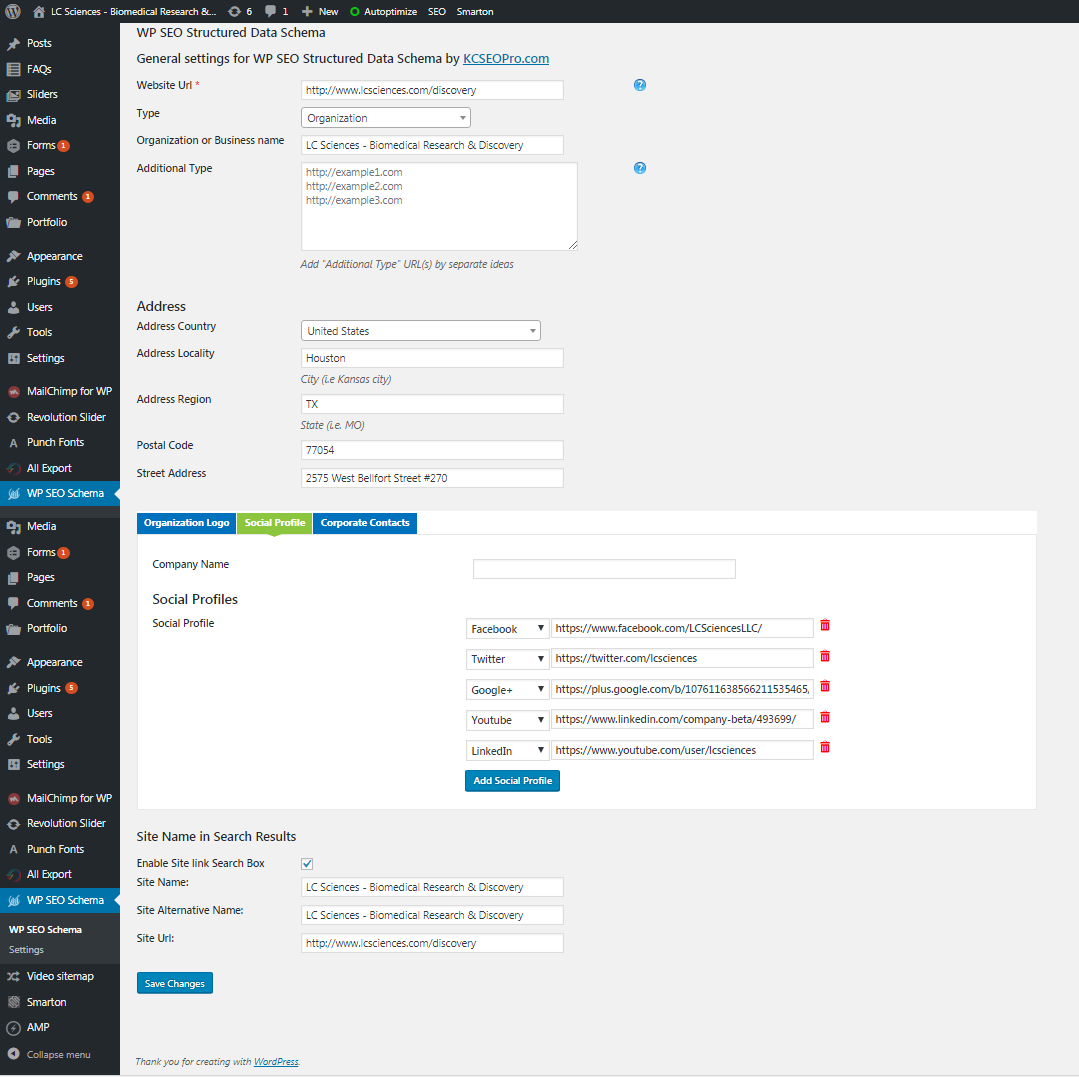Open the Youtube social network dropdown

tap(507, 721)
